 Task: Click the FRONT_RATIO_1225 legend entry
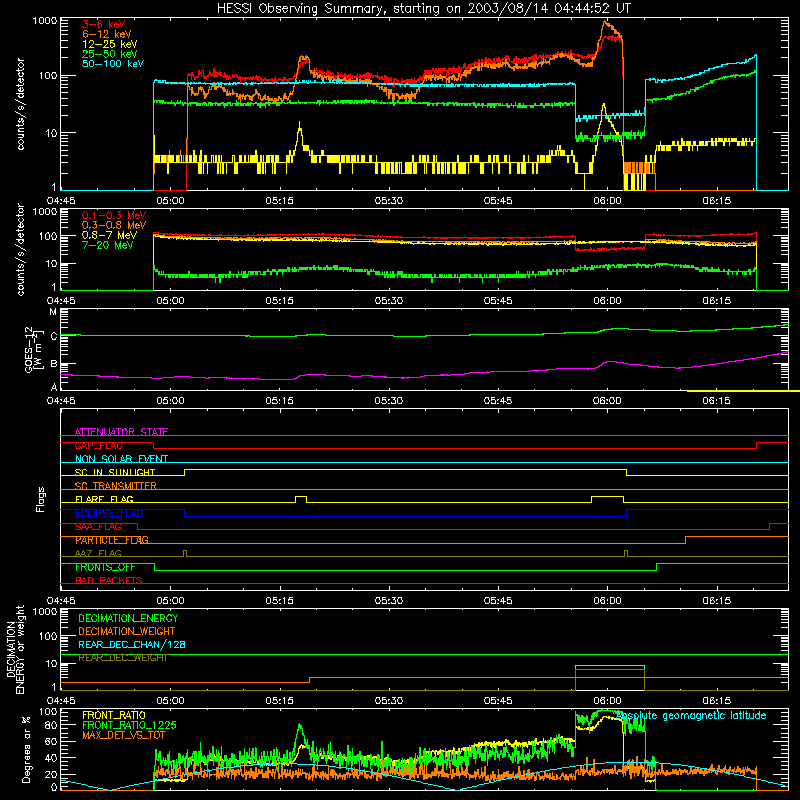coord(129,725)
